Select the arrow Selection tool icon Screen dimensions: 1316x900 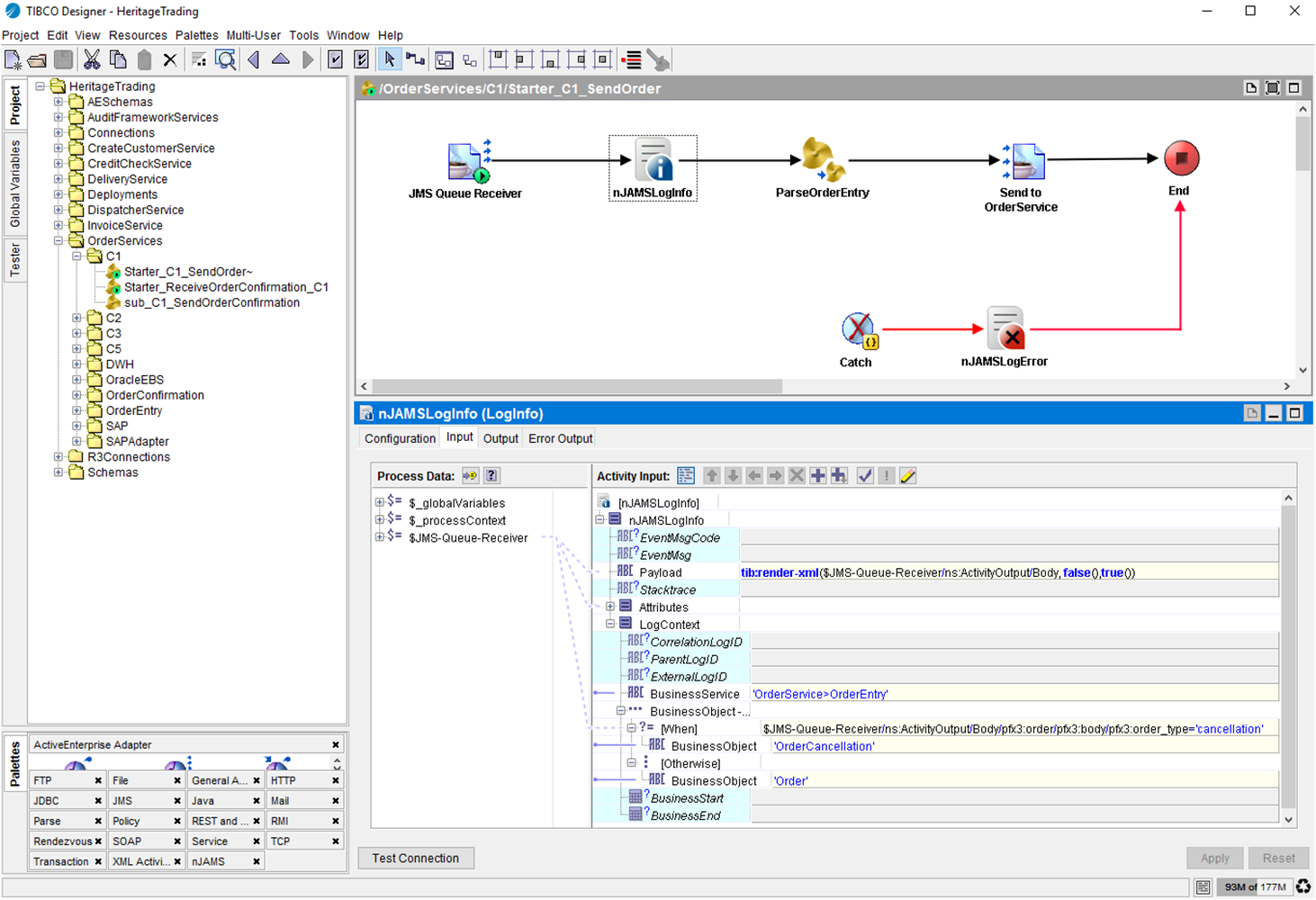tap(389, 60)
